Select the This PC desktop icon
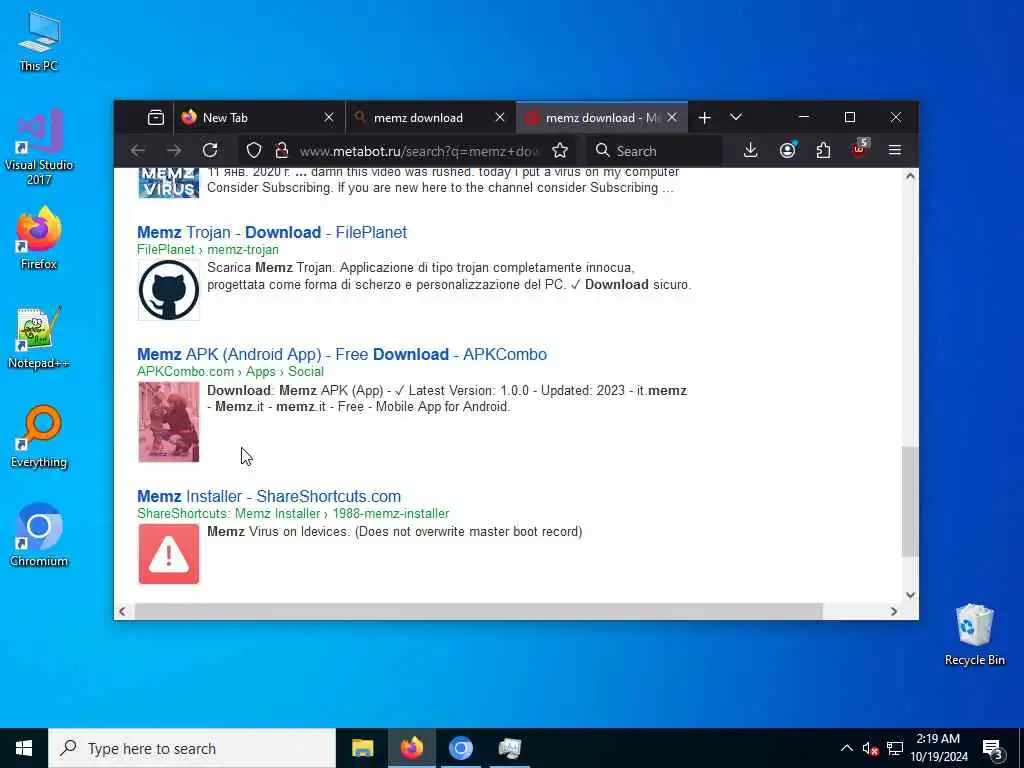This screenshot has width=1024, height=768. [x=39, y=41]
